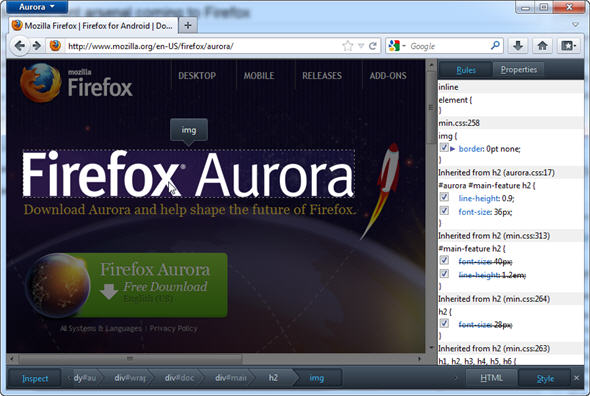590x396 pixels.
Task: Select the body#au breadcrumb node
Action: coord(85,378)
